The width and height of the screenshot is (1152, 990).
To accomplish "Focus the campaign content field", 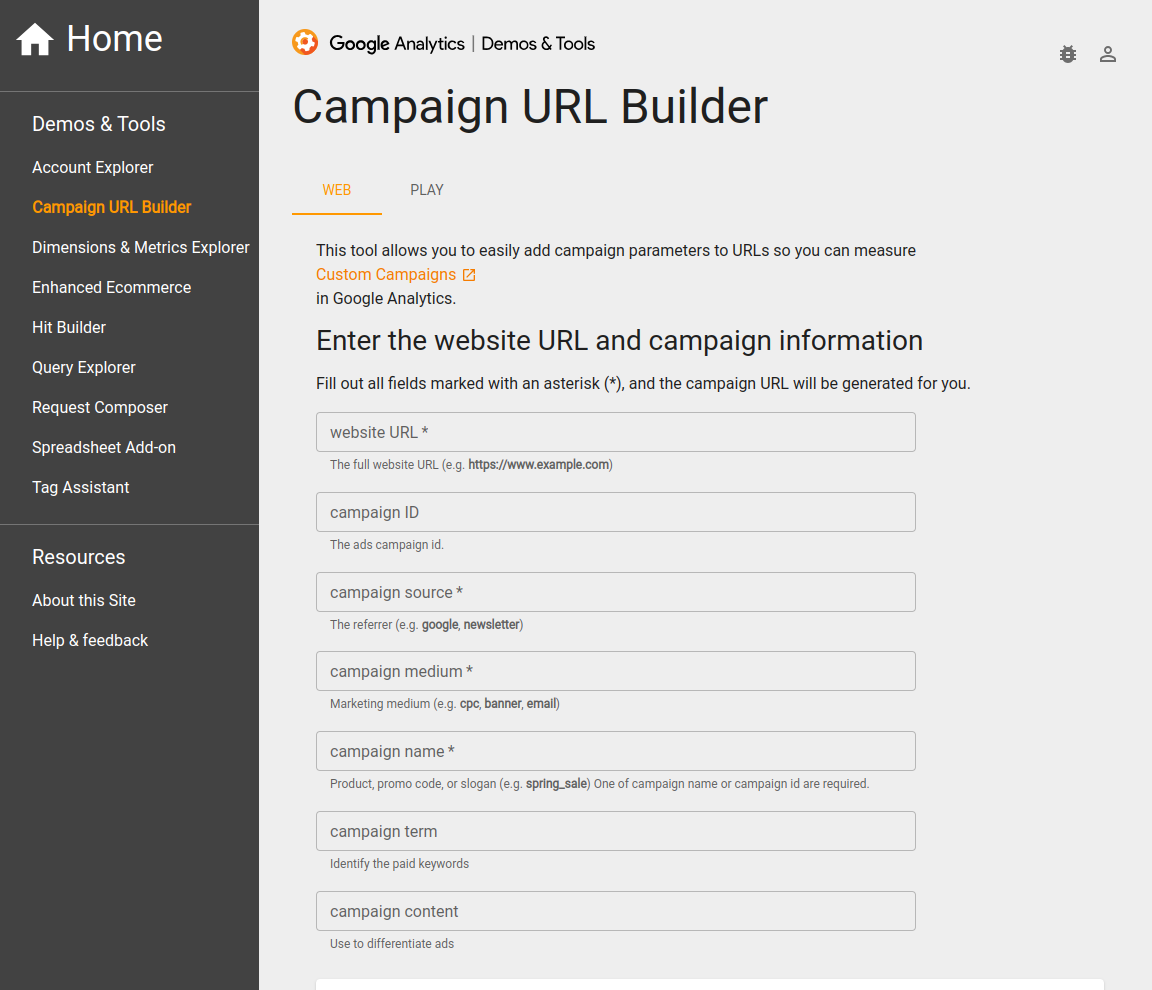I will pos(615,911).
